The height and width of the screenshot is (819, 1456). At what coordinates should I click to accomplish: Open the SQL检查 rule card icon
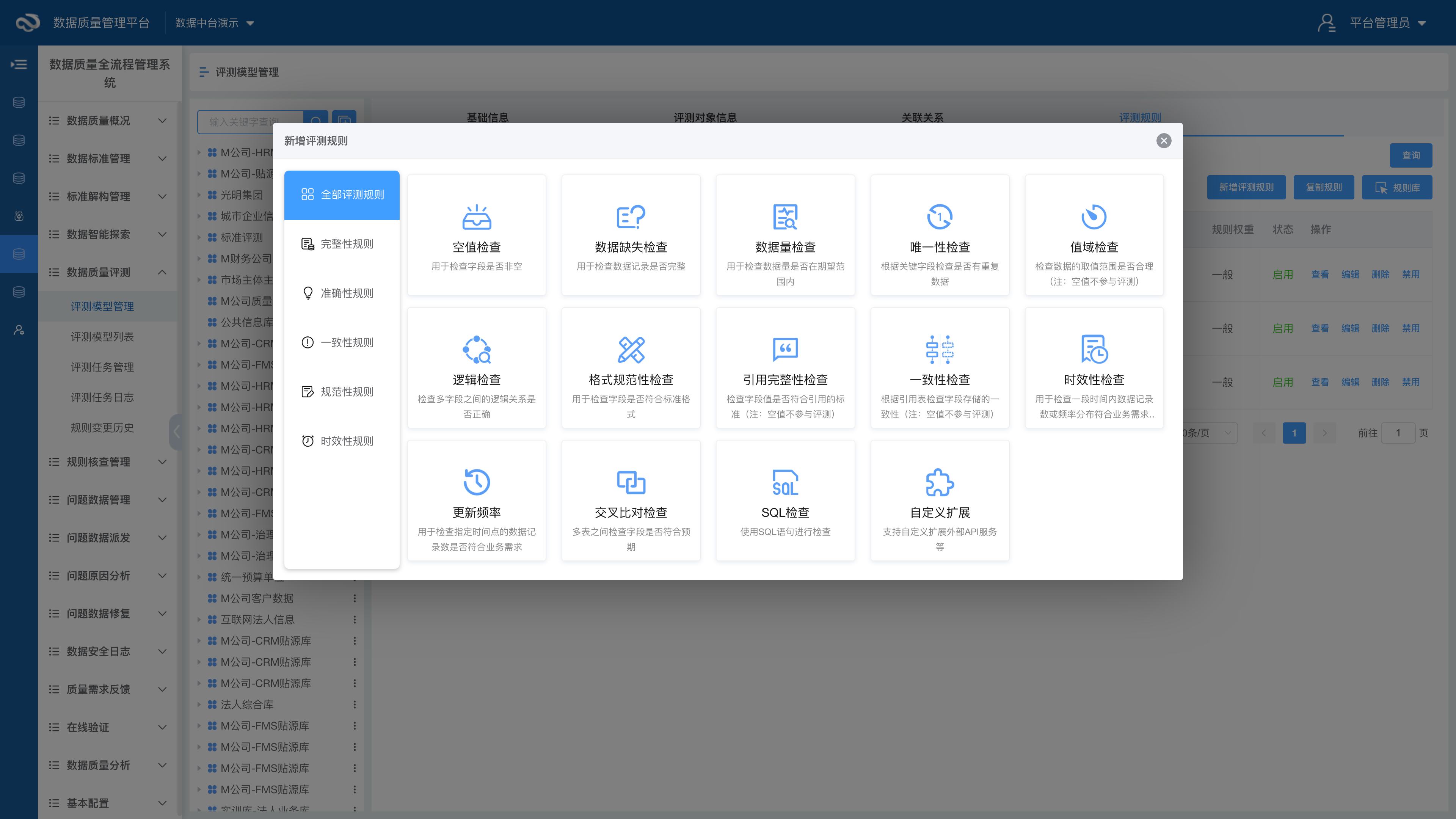[785, 483]
